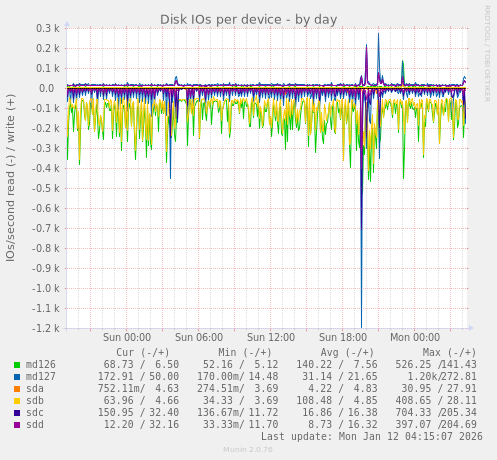Click the 'Min (-/+)' column header
This screenshot has width=497, height=460.
tap(245, 353)
